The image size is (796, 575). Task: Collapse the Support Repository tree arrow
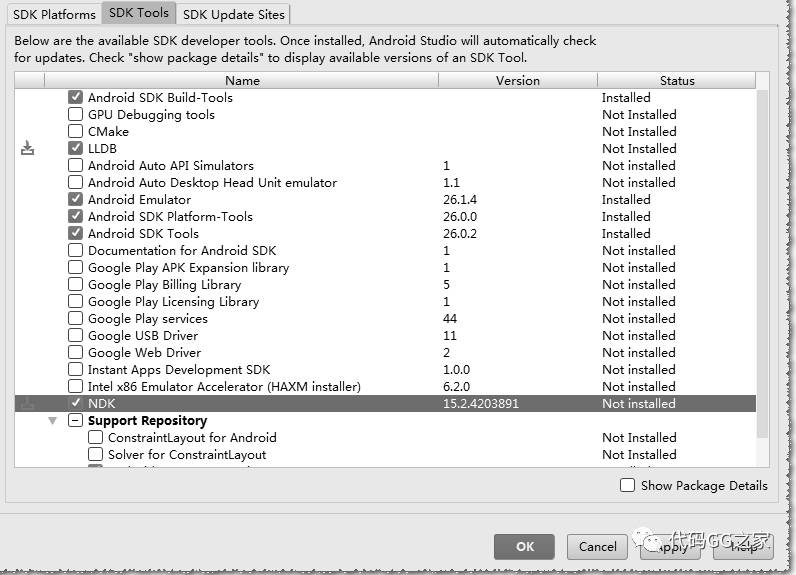click(x=52, y=421)
